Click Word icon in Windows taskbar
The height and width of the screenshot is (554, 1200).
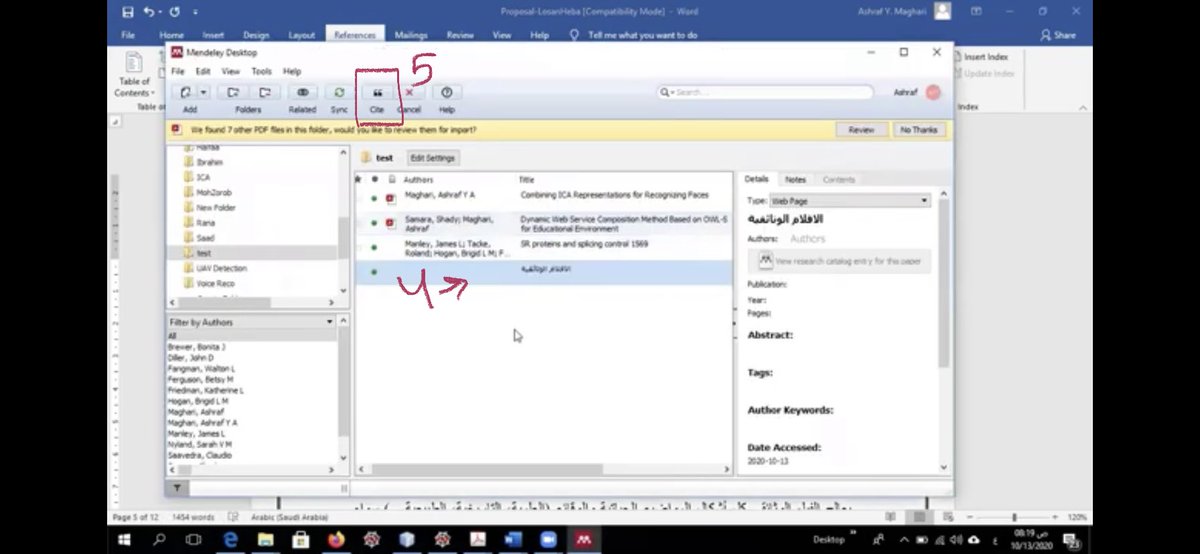point(511,540)
